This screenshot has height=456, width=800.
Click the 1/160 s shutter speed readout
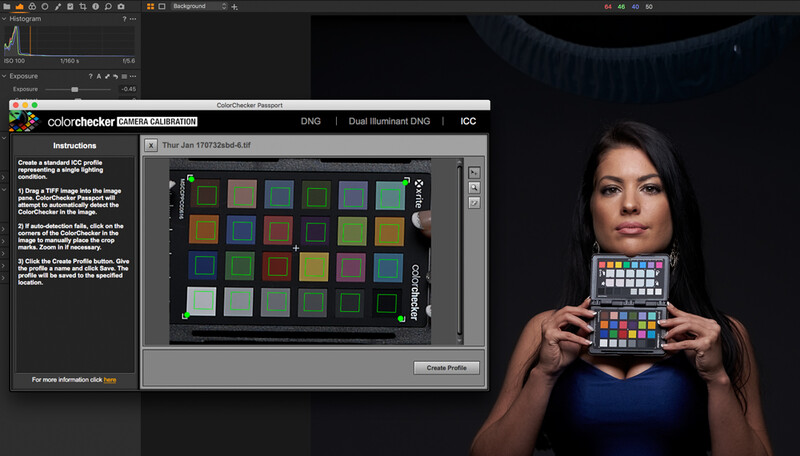tap(69, 61)
